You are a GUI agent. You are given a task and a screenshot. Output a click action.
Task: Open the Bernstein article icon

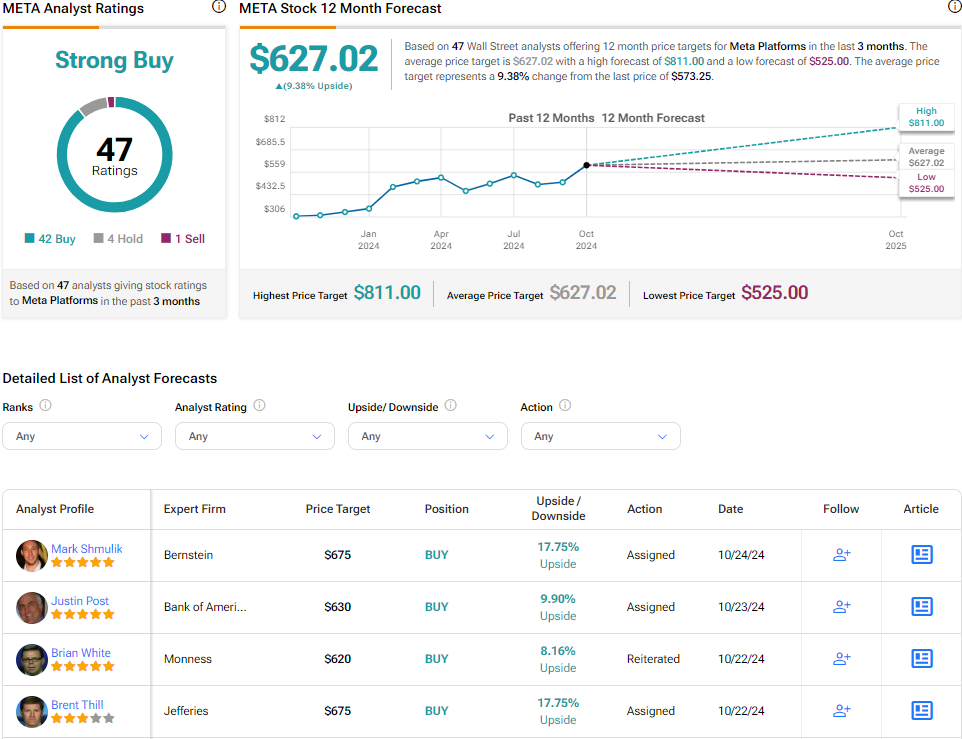coord(921,555)
